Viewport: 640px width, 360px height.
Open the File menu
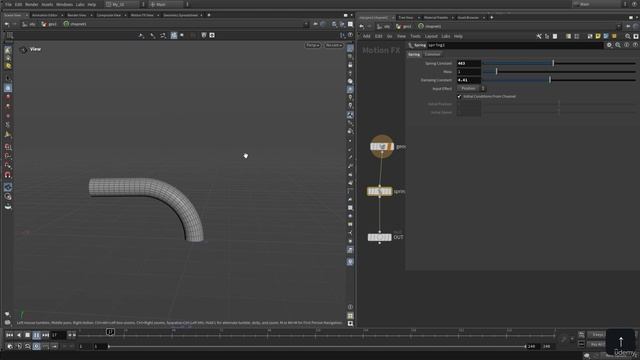8,4
